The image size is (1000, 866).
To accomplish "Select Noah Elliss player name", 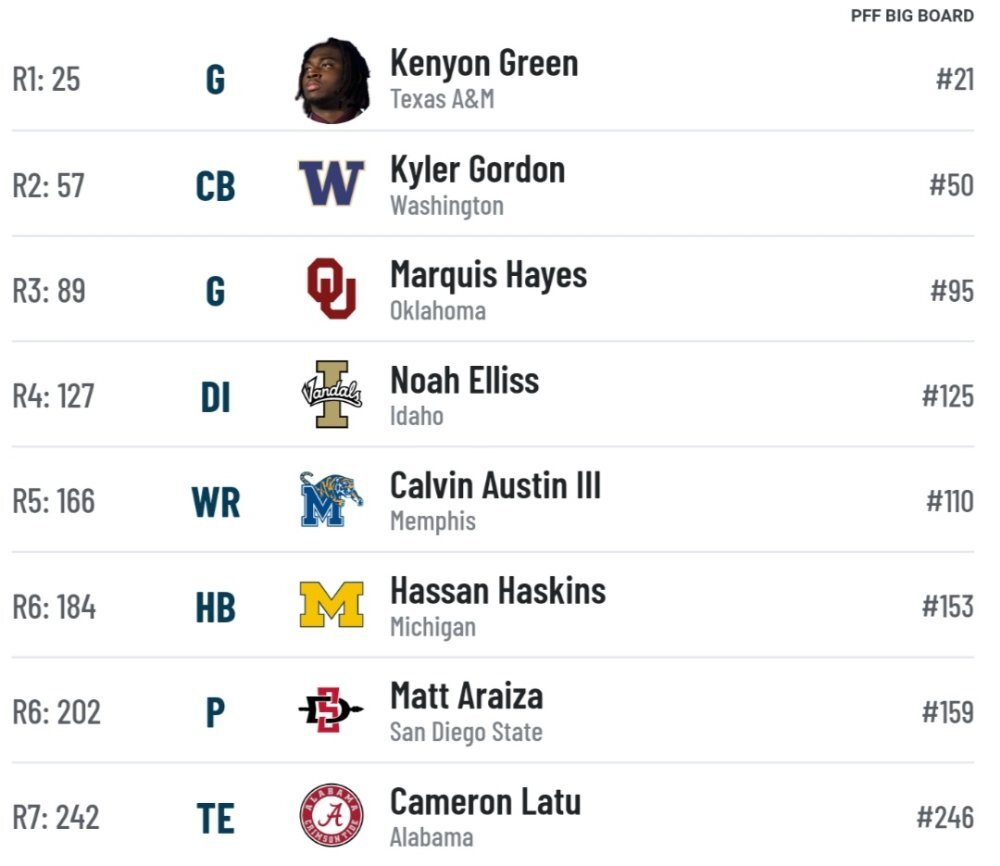I will click(464, 381).
